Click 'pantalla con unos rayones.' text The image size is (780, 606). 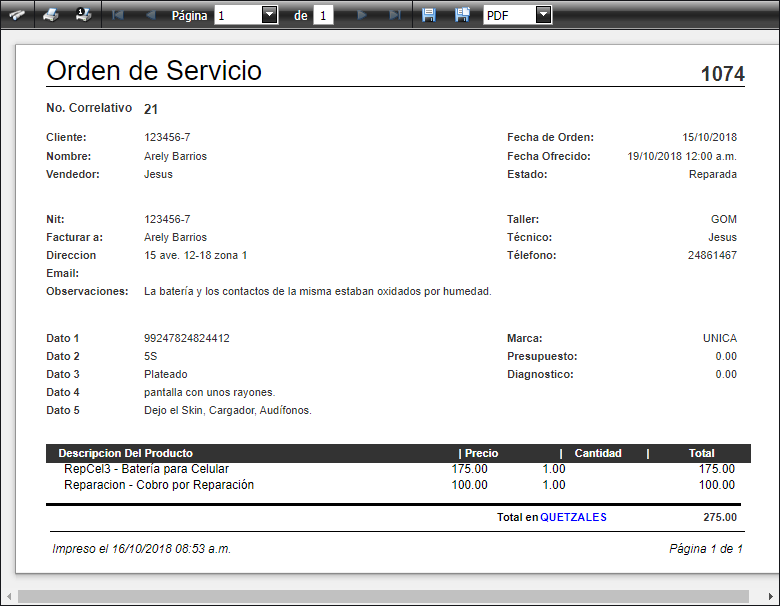click(209, 393)
